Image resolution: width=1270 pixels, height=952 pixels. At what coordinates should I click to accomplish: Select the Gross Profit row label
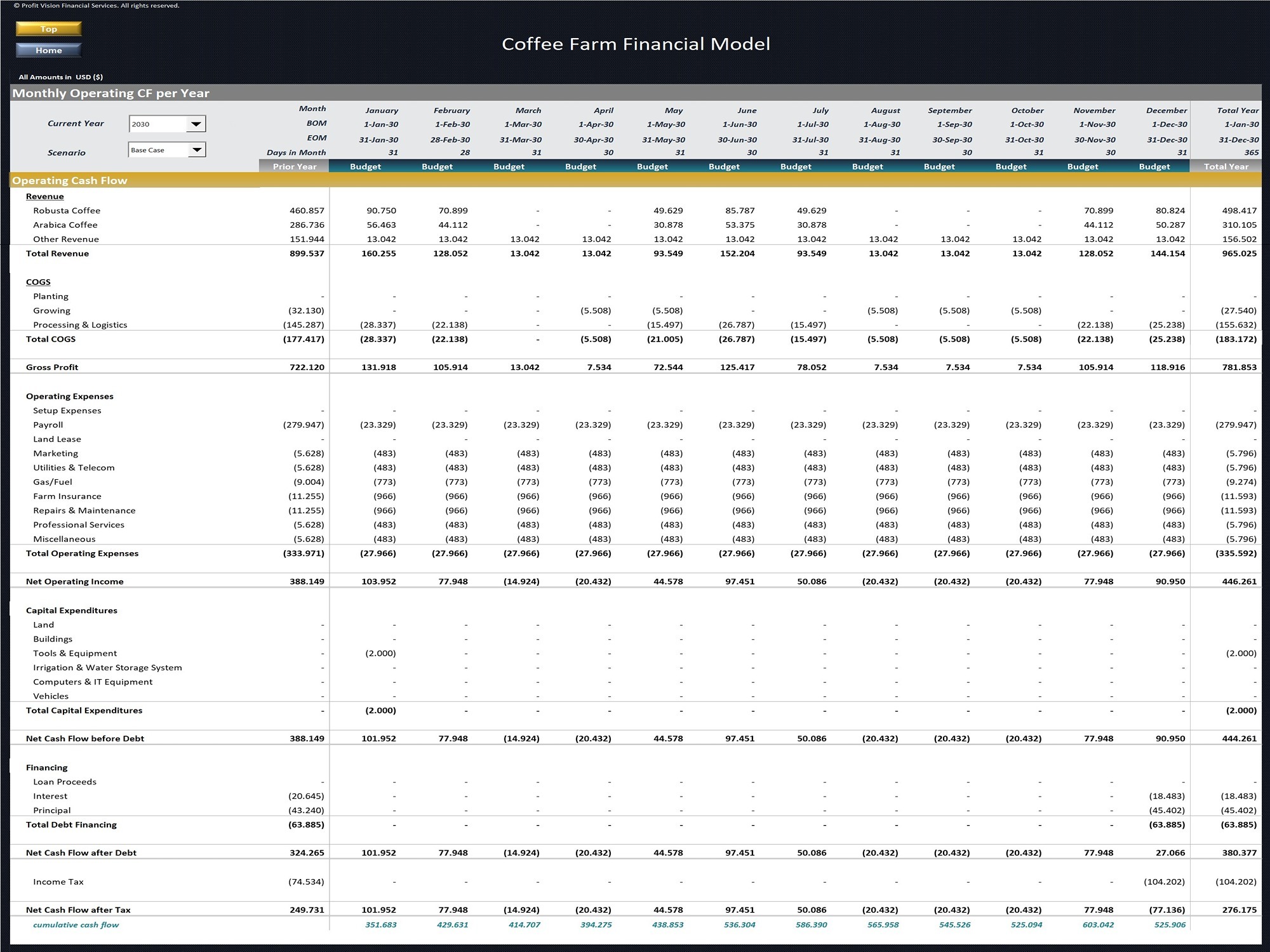52,367
